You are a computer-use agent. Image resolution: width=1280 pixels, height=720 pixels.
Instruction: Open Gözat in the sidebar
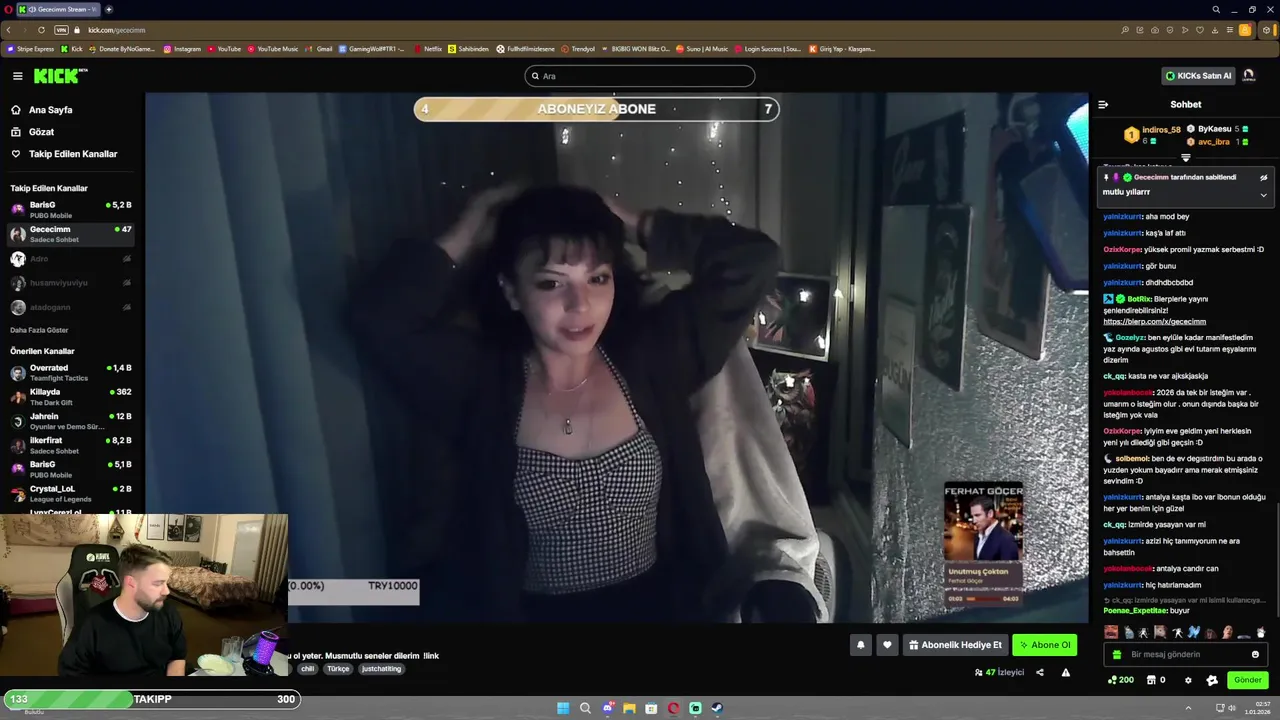(33, 132)
